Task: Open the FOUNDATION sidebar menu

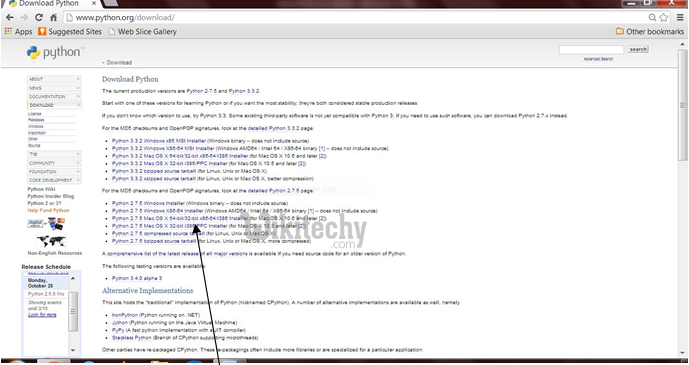Action: pos(54,172)
